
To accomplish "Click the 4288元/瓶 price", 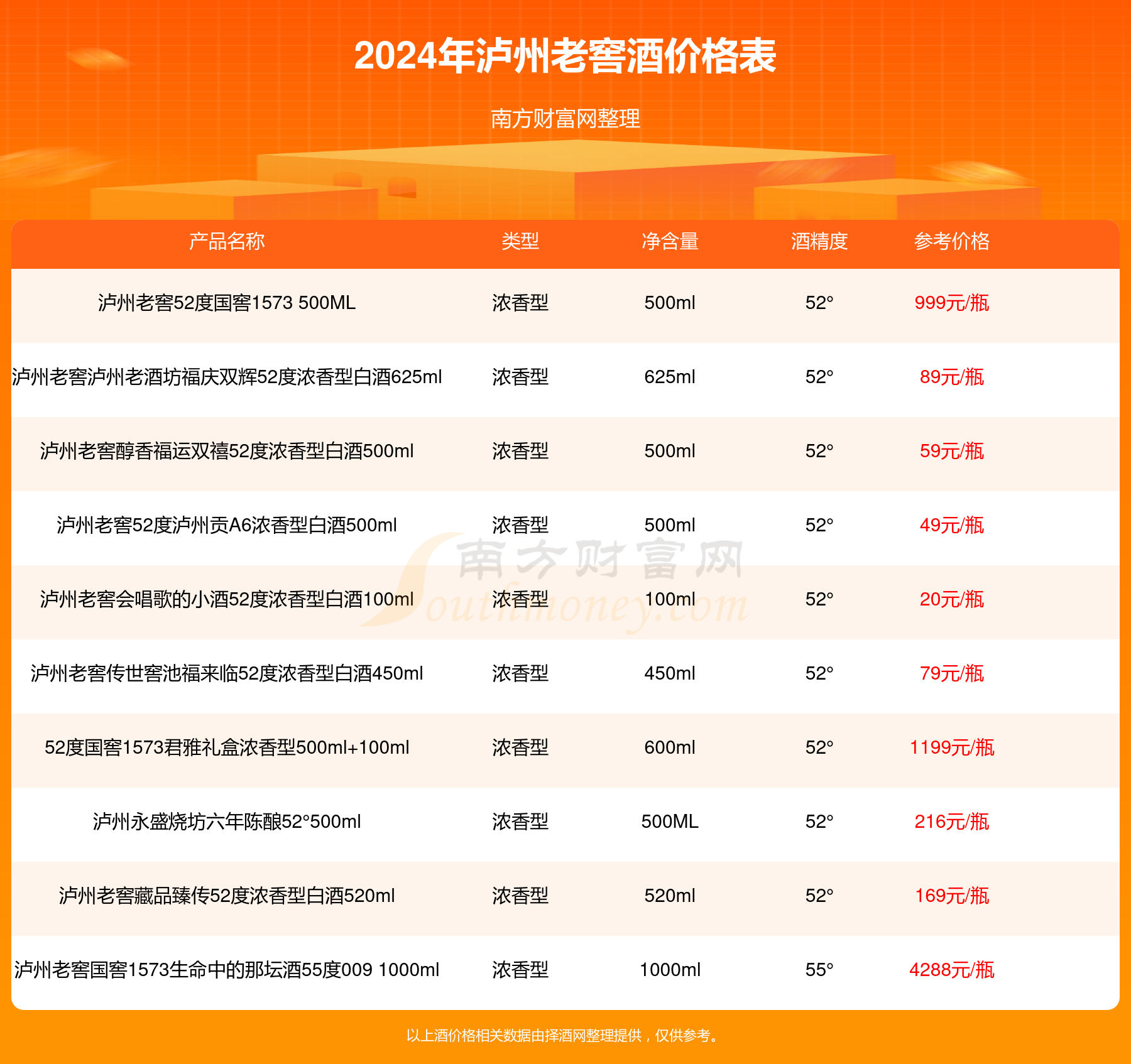I will pyautogui.click(x=952, y=970).
